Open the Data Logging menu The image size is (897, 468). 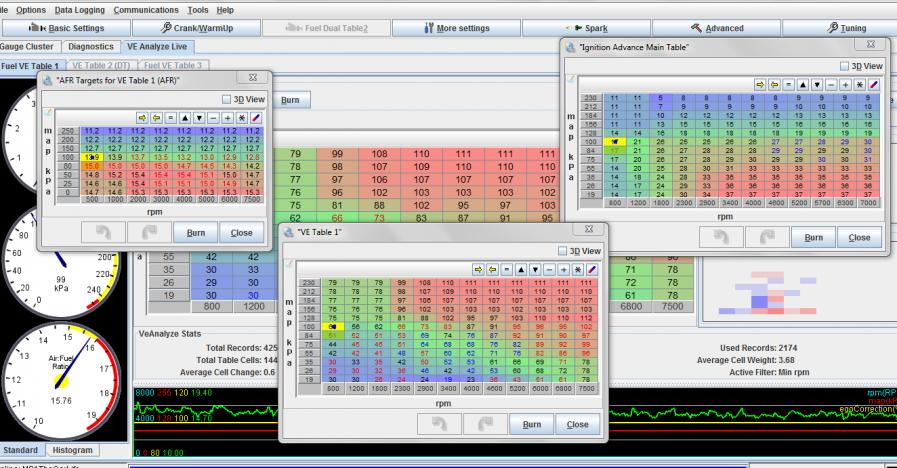point(80,9)
